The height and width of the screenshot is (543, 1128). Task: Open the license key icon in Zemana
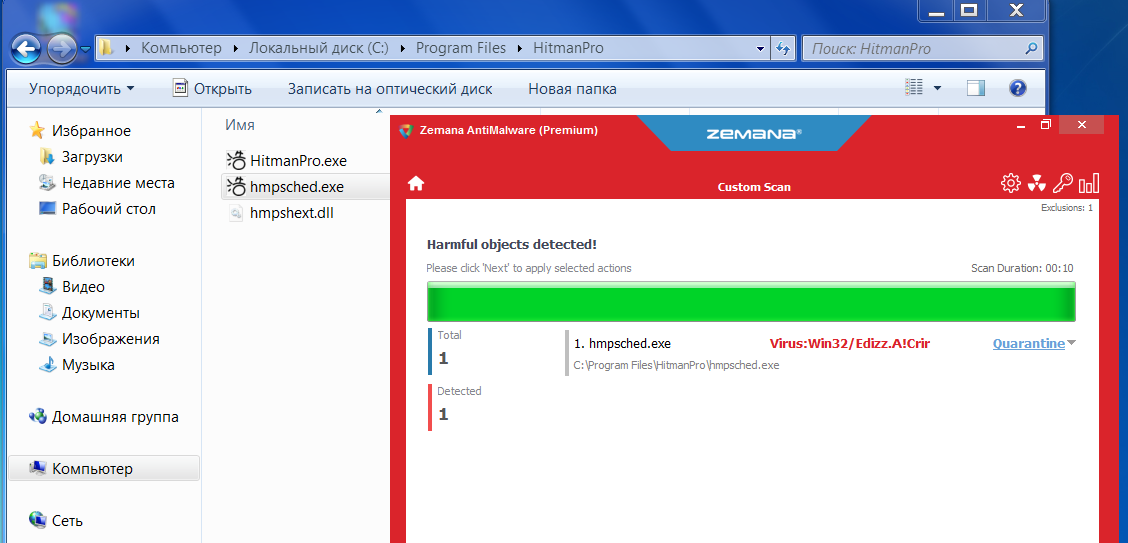pyautogui.click(x=1063, y=183)
